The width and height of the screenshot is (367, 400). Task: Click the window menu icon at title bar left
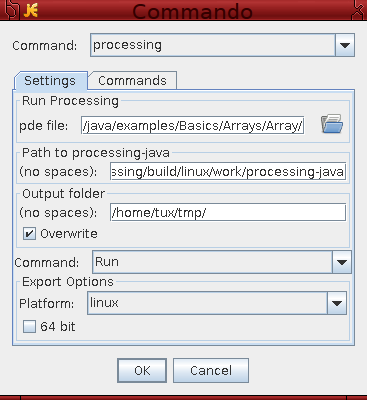[x=12, y=9]
